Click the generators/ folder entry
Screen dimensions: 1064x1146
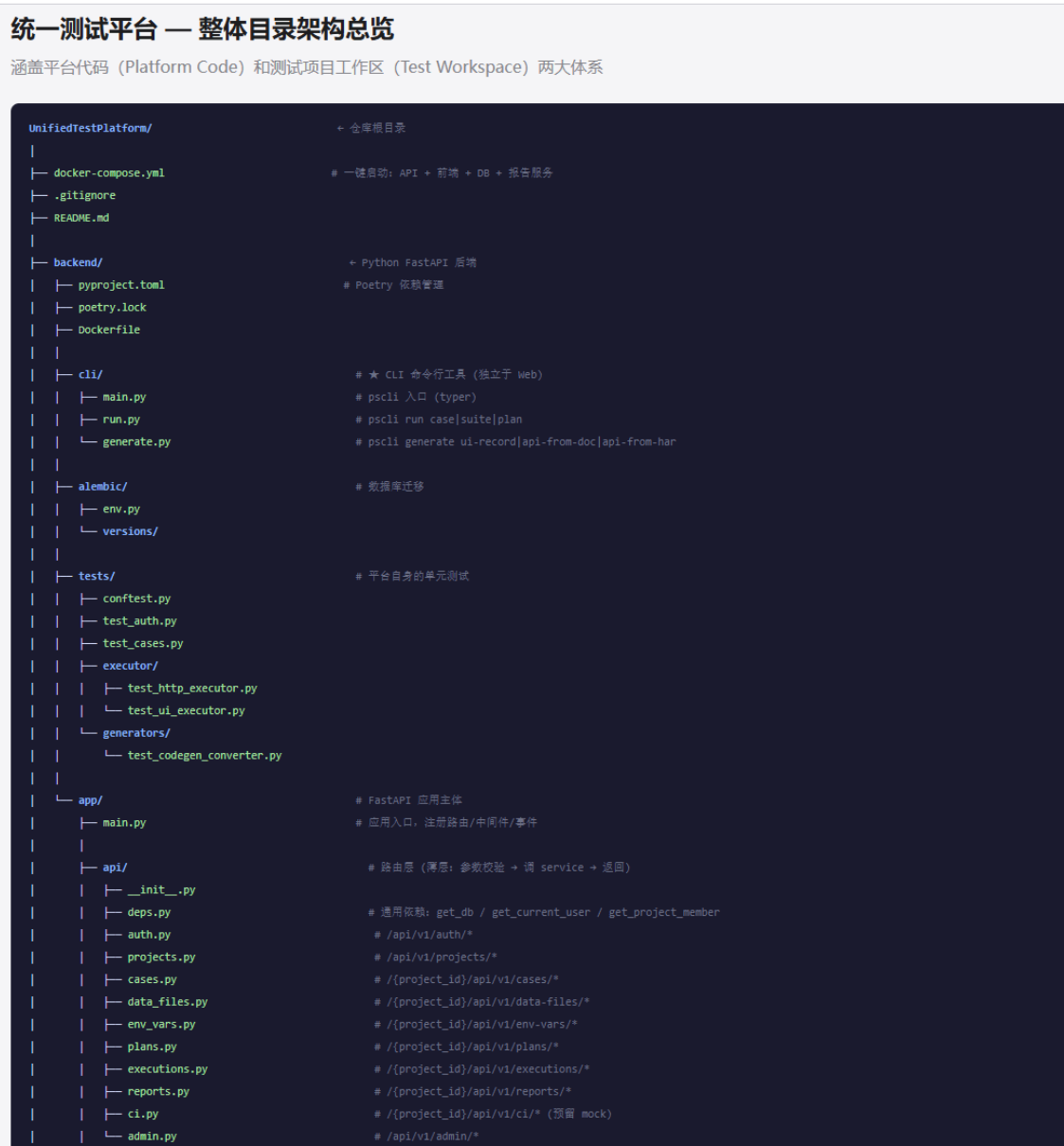click(x=136, y=733)
